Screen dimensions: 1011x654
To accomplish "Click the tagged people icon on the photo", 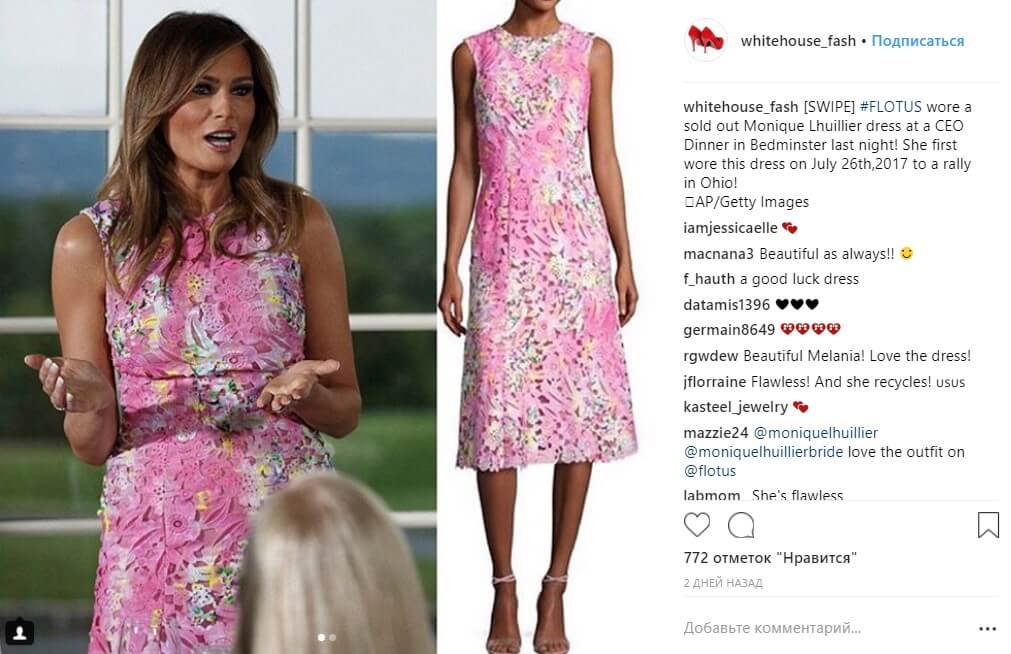I will coord(20,632).
